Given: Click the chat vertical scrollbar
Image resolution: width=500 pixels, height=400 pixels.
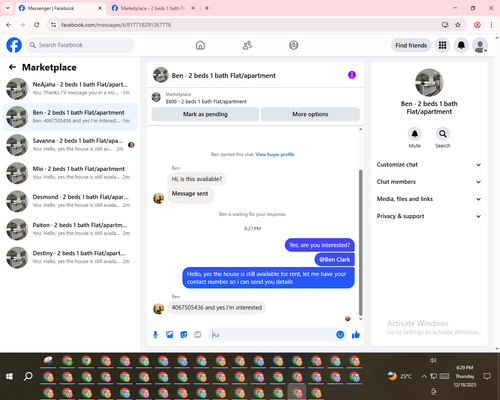Looking at the screenshot, I should point(360,243).
